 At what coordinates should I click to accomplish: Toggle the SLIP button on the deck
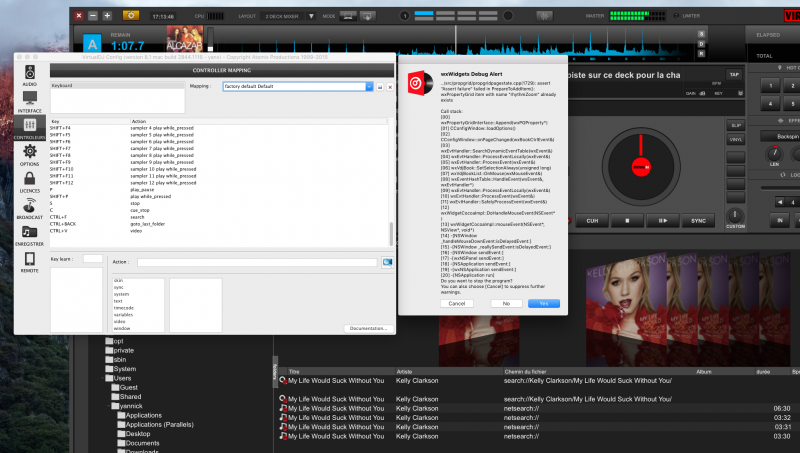735,125
